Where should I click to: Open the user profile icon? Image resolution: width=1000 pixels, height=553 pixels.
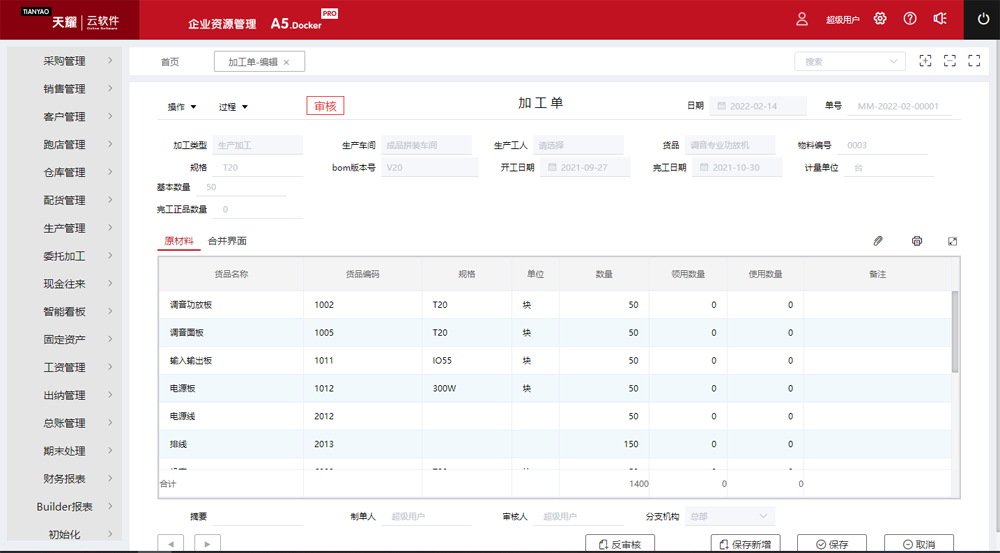tap(802, 19)
